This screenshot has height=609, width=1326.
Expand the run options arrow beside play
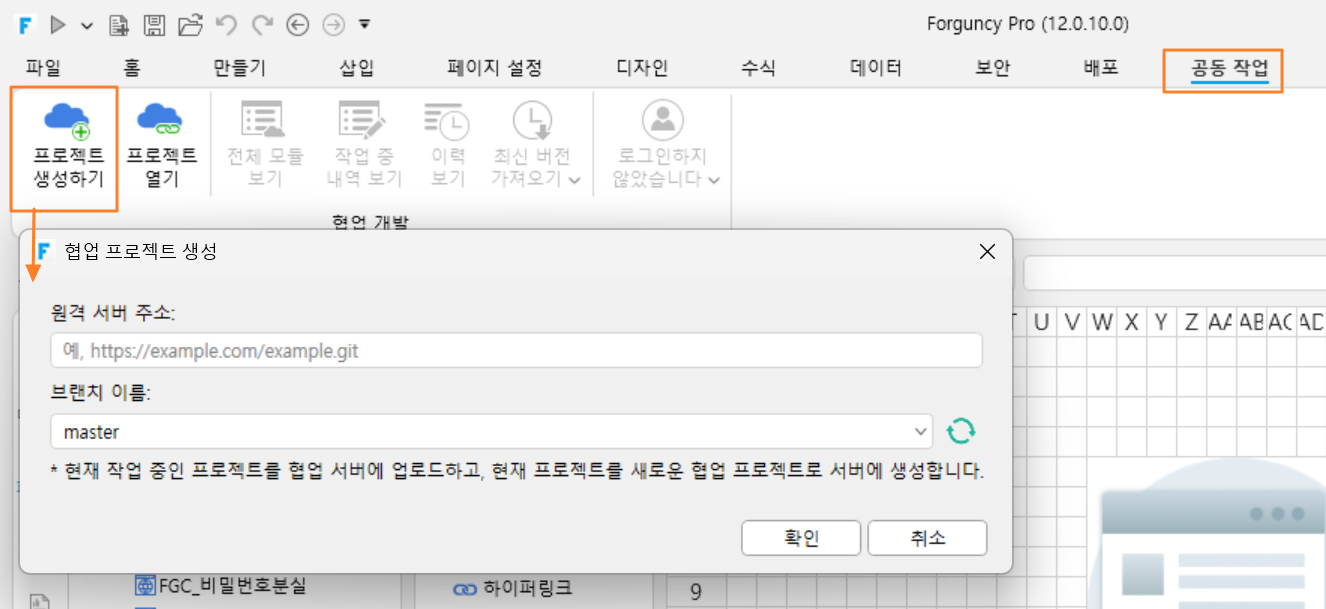coord(87,25)
